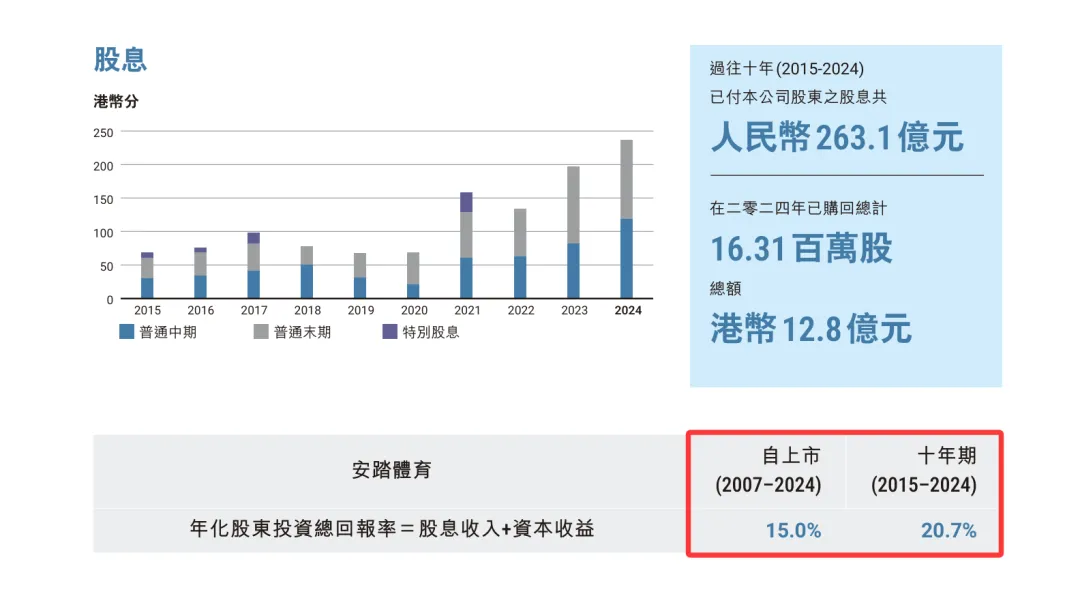This screenshot has height=594, width=1080.
Task: Click the bold x-axis label 2024
Action: tap(628, 311)
